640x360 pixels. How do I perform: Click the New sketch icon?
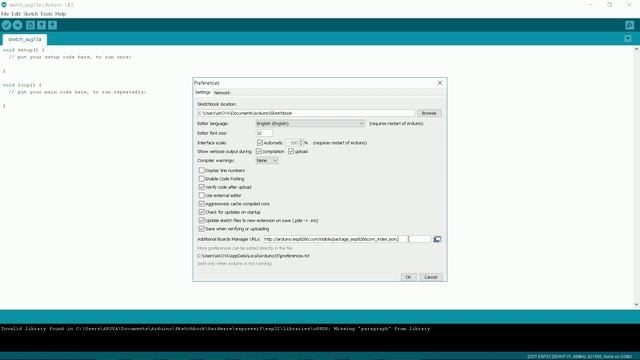point(30,25)
